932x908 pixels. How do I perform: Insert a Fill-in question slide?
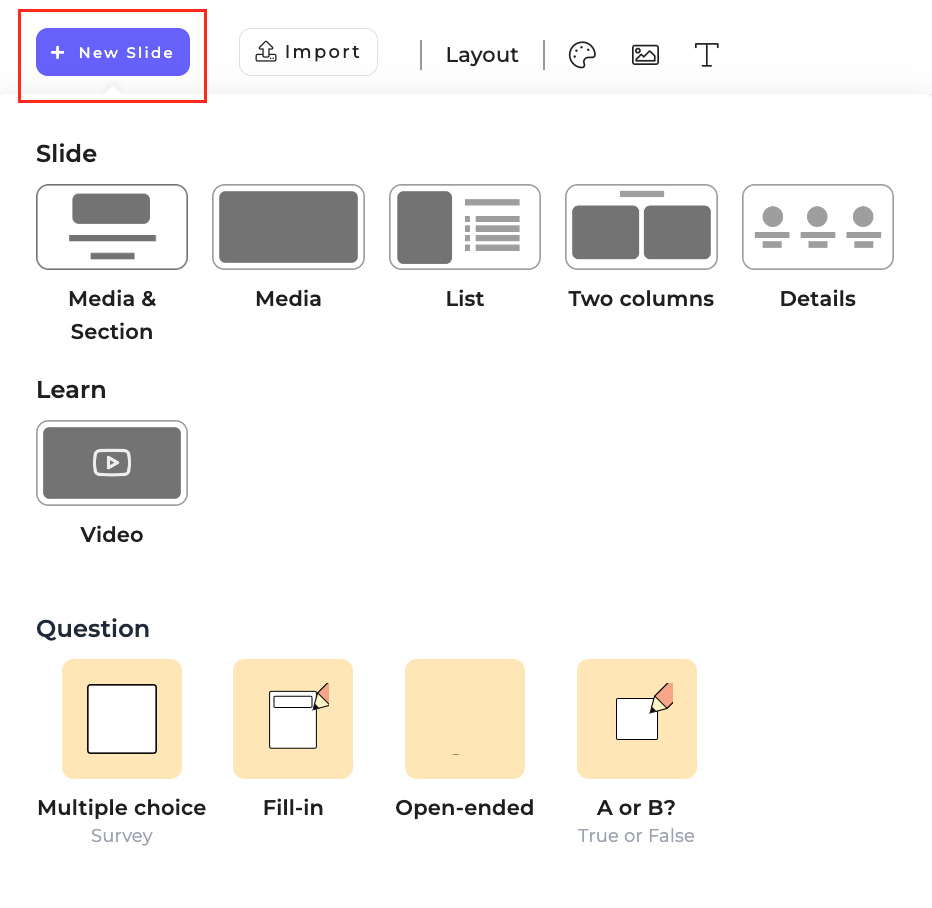(293, 719)
